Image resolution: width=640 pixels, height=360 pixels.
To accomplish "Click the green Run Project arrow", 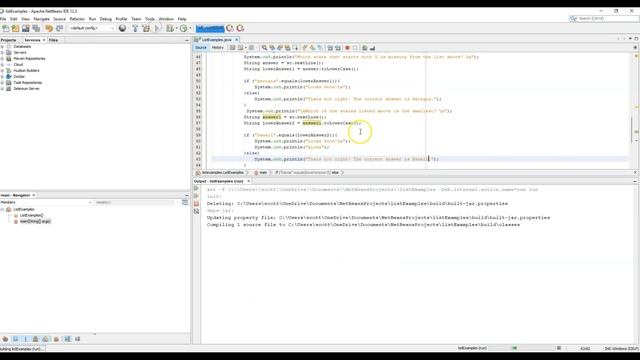I will pos(157,28).
